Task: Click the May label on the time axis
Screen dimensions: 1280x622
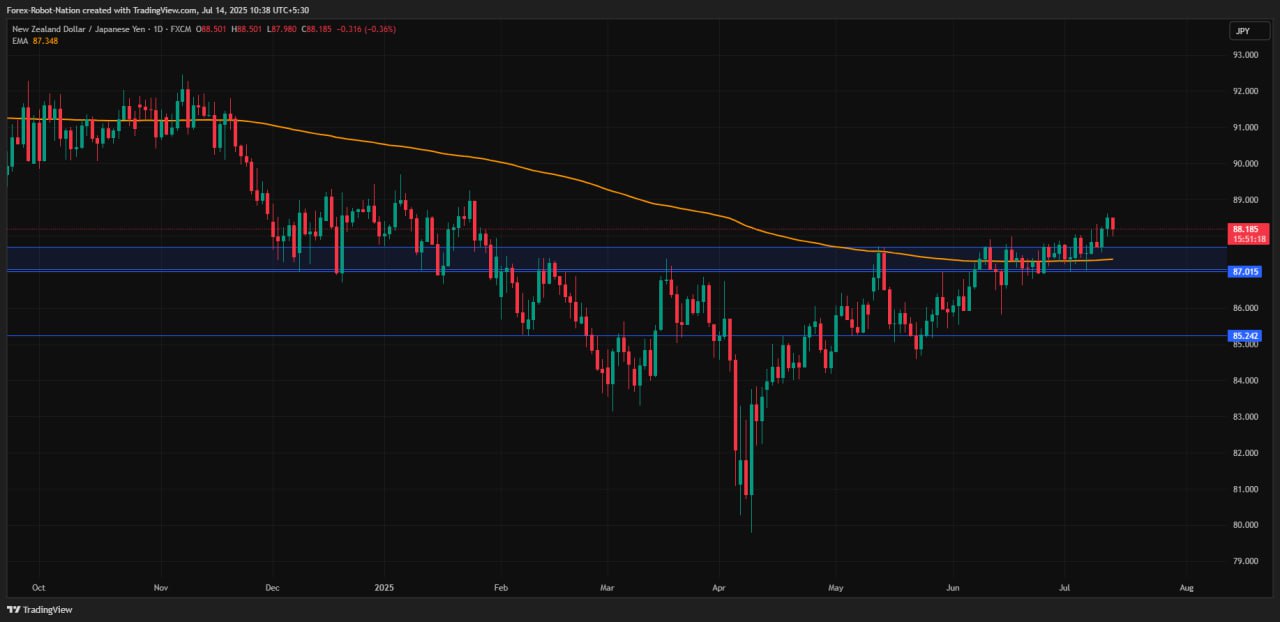Action: click(x=837, y=587)
